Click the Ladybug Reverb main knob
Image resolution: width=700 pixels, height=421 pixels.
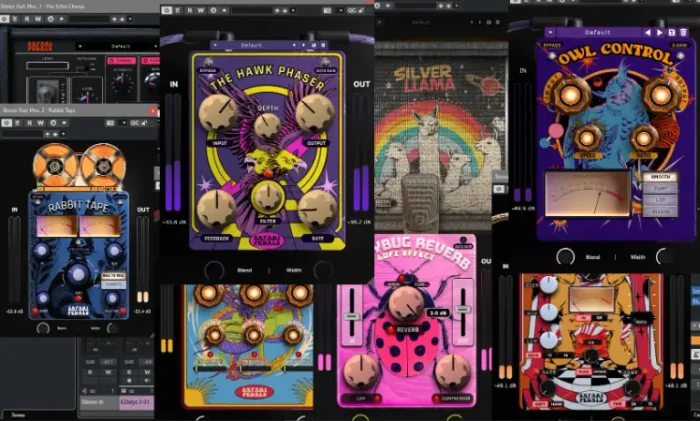click(x=406, y=304)
